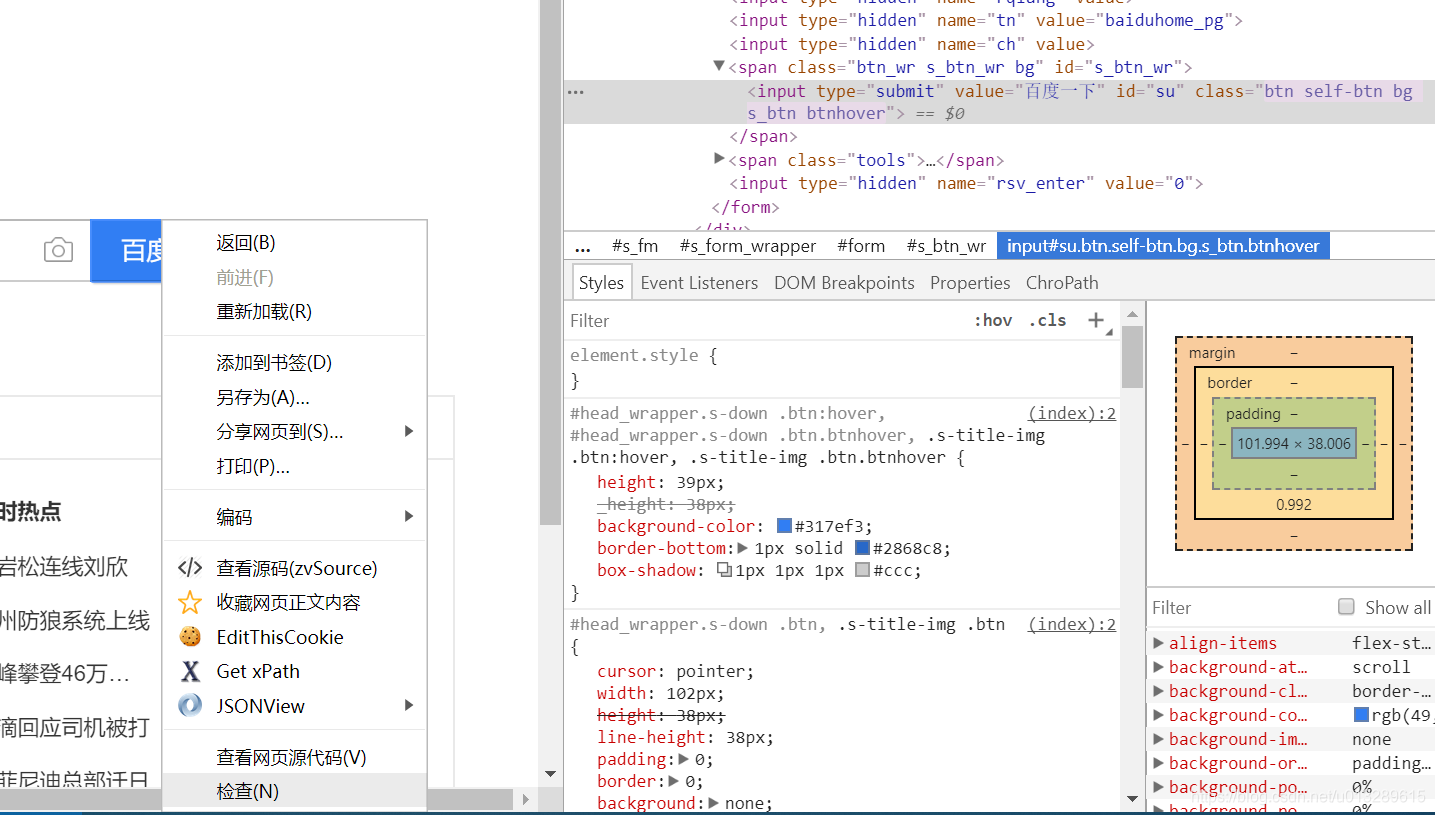Expand the span class tools node
This screenshot has width=1435, height=815.
point(719,159)
